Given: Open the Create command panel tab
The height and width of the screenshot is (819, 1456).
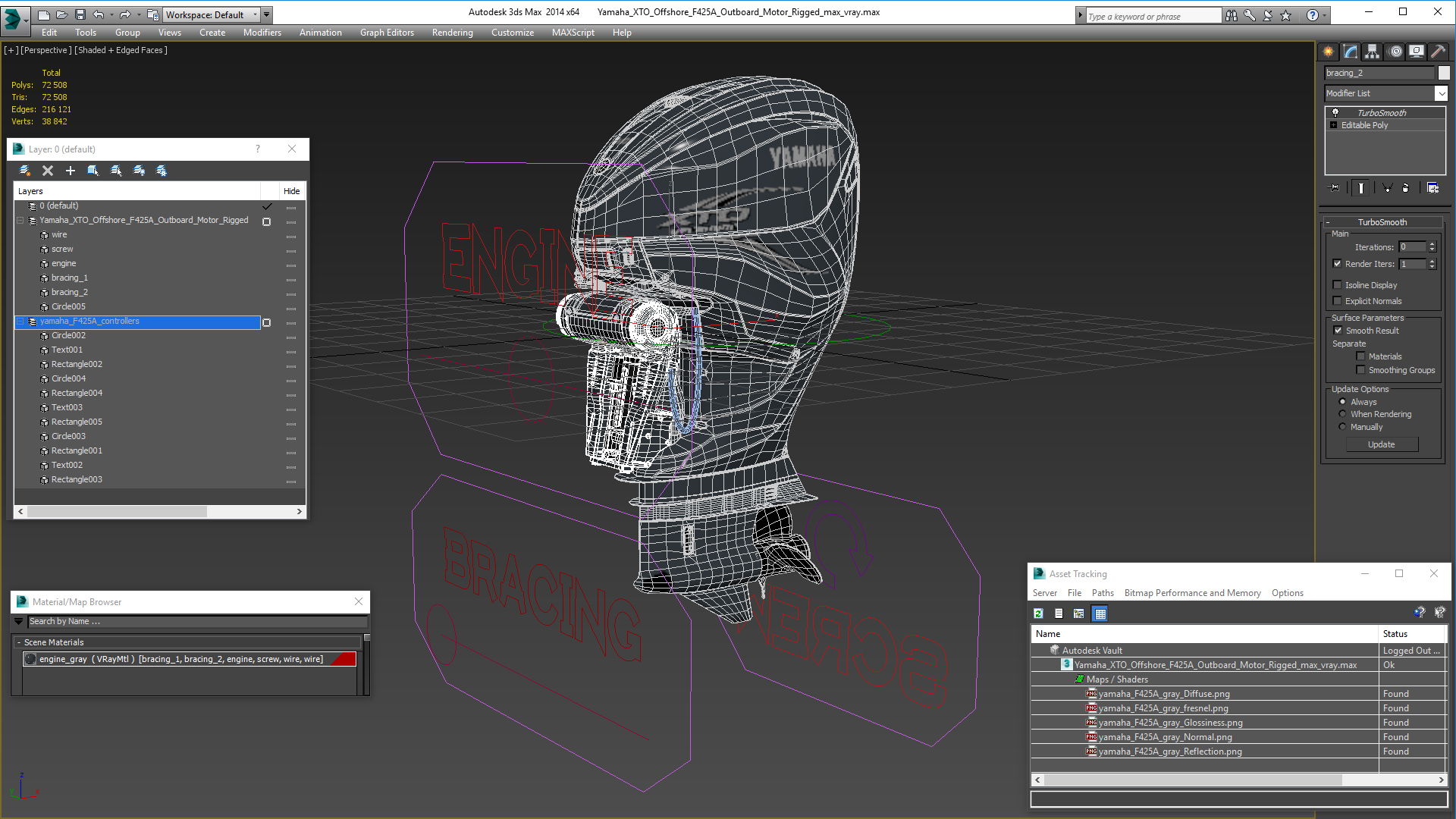Looking at the screenshot, I should click(x=1329, y=52).
